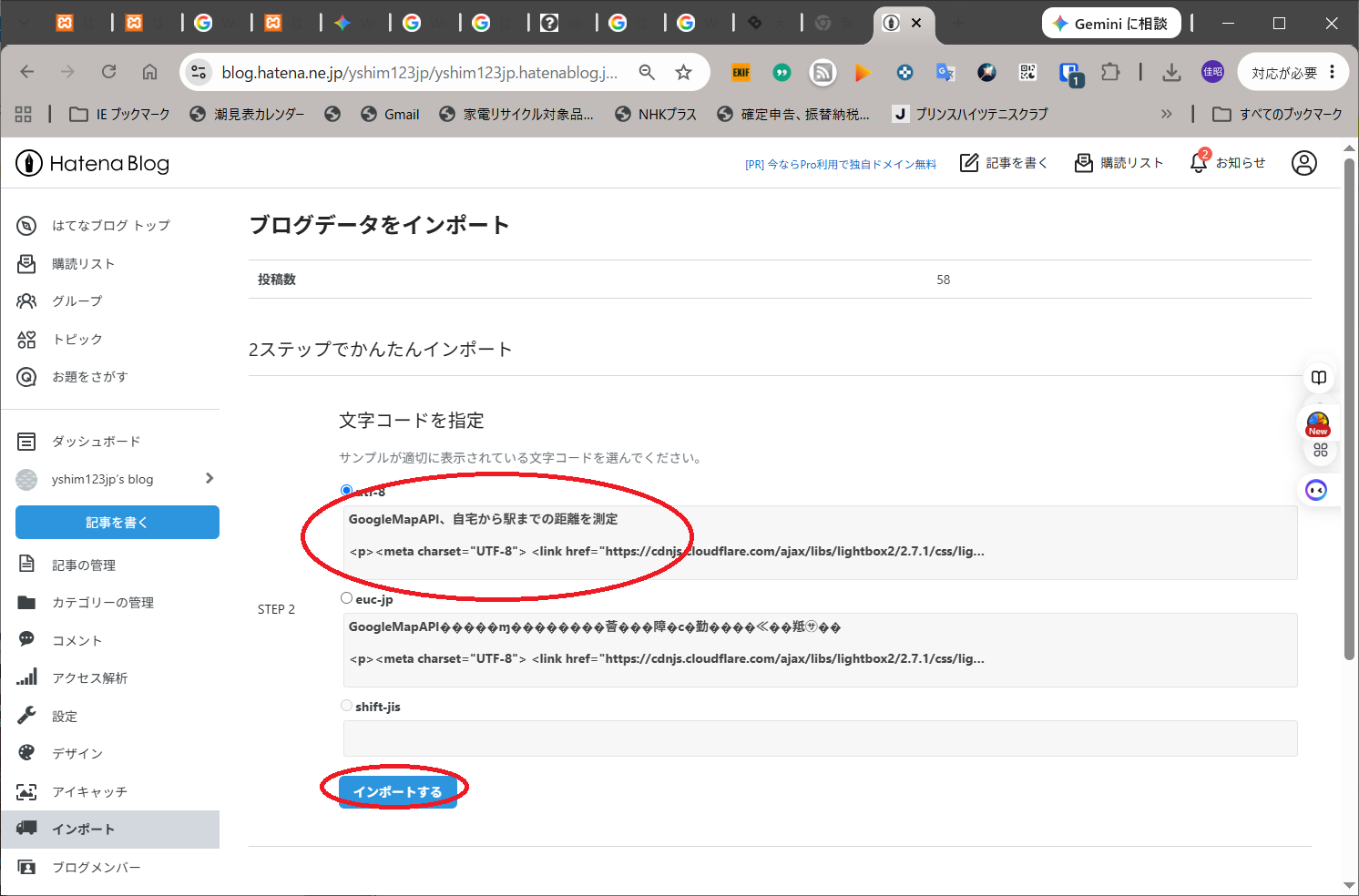Screen dimensions: 1359x896
Task: Open the IE ブックマーク bookmark folder
Action: pos(120,114)
